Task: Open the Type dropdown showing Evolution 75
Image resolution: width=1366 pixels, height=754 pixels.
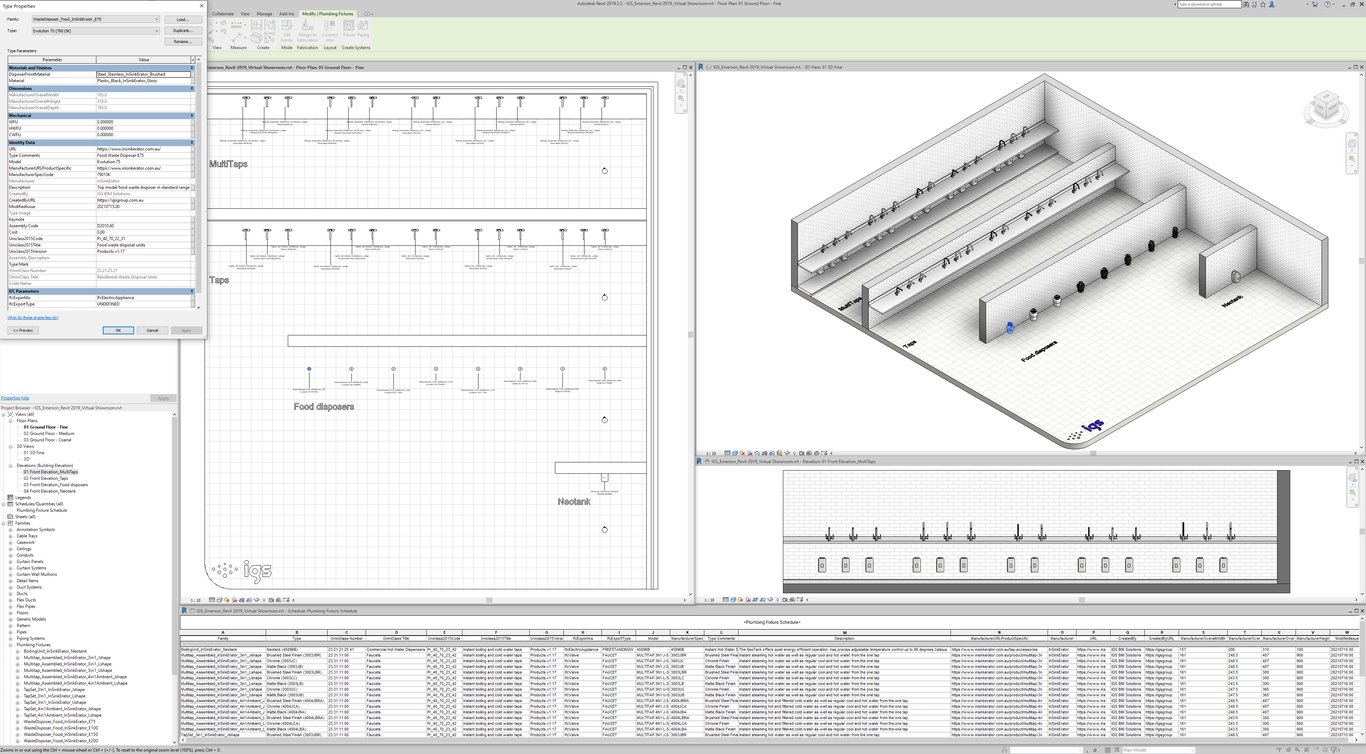Action: click(x=156, y=30)
